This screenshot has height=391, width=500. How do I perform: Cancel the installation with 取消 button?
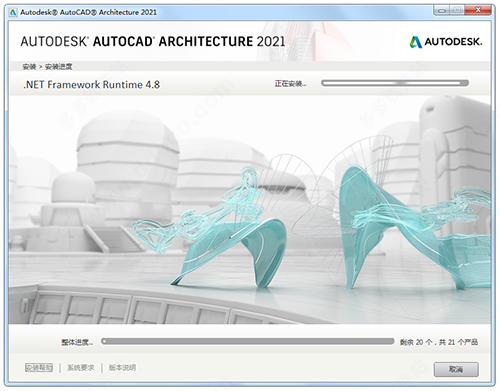pyautogui.click(x=456, y=369)
